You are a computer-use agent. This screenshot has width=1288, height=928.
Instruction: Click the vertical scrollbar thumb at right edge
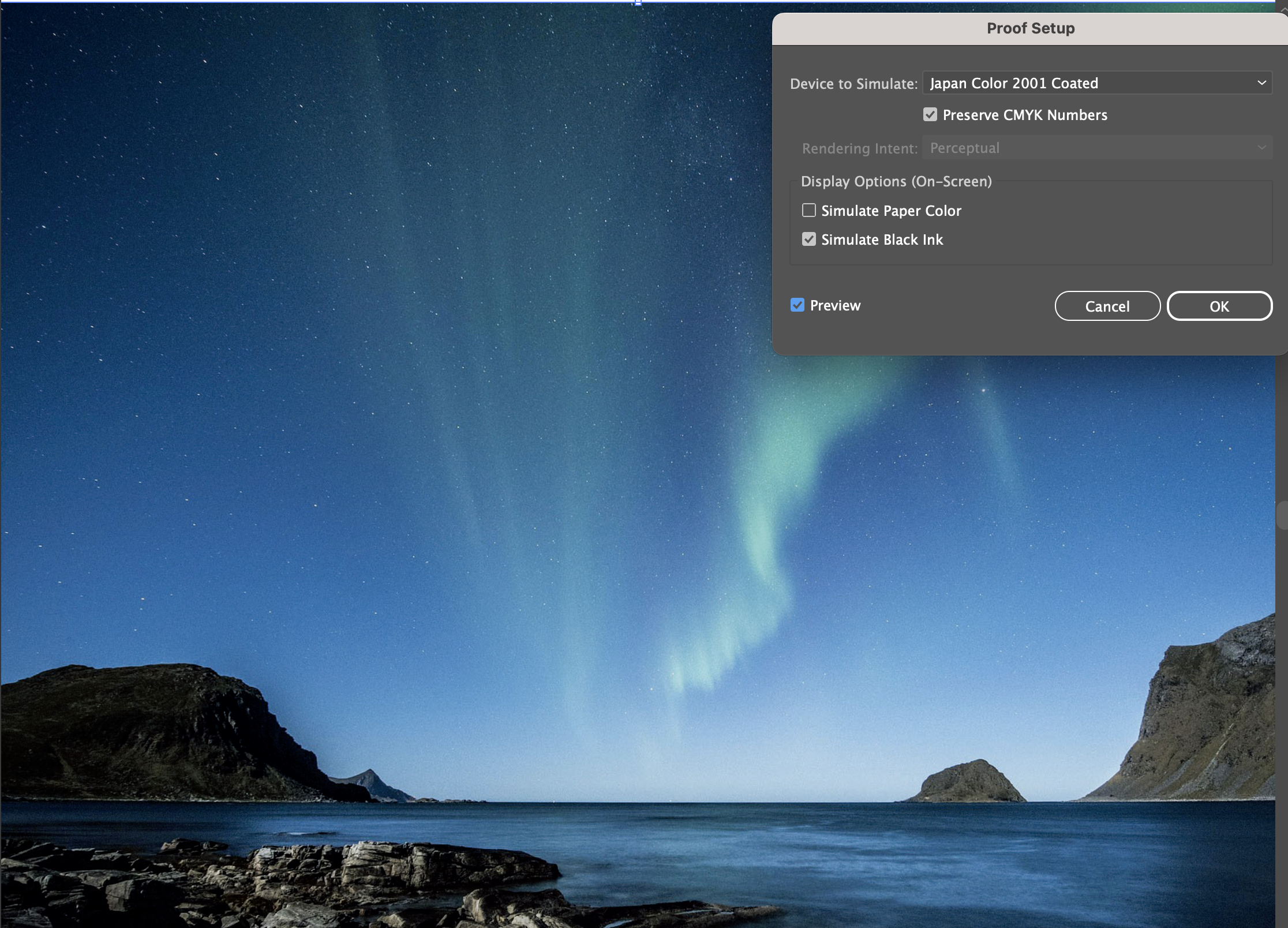click(x=1282, y=515)
